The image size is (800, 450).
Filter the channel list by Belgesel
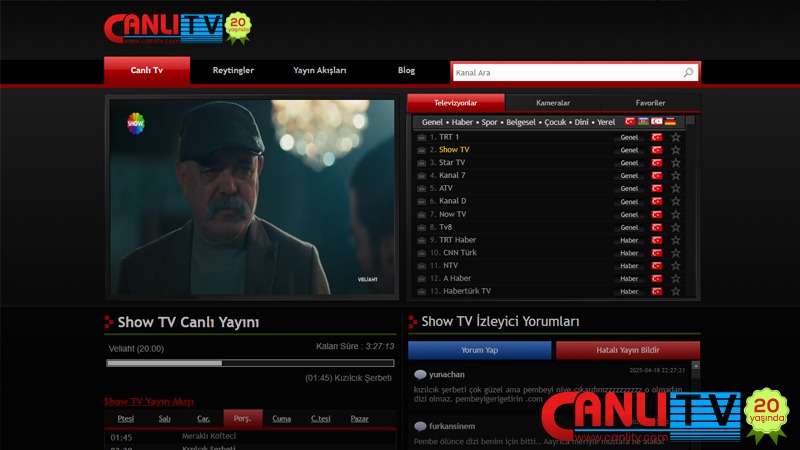pyautogui.click(x=521, y=122)
